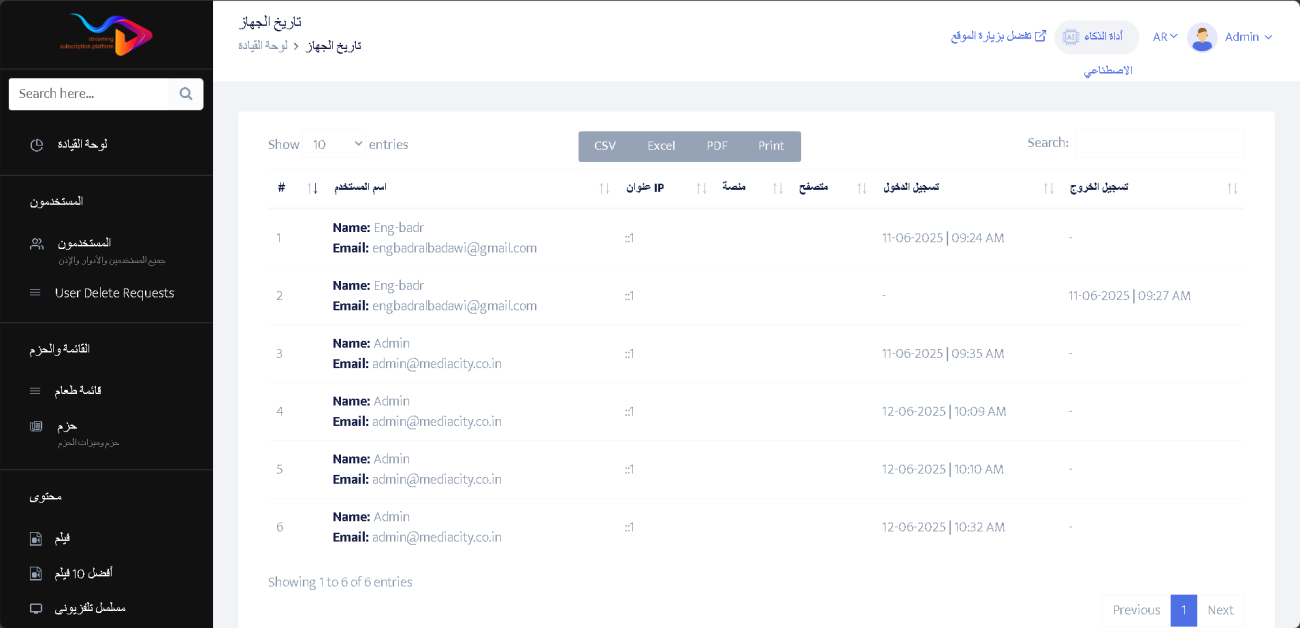
Task: Open the entries count dropdown showing 10
Action: pyautogui.click(x=336, y=145)
